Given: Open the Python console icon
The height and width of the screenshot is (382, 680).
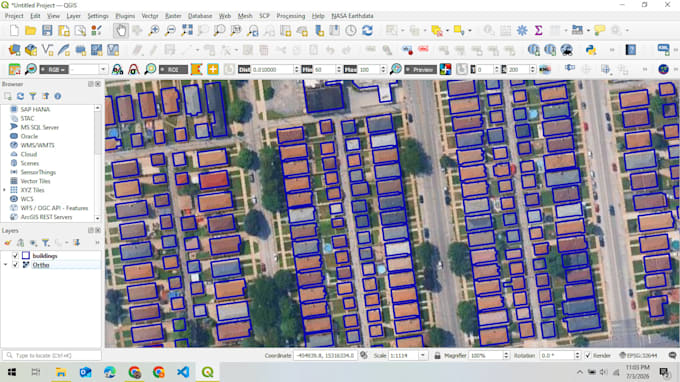Looking at the screenshot, I should click(x=591, y=50).
